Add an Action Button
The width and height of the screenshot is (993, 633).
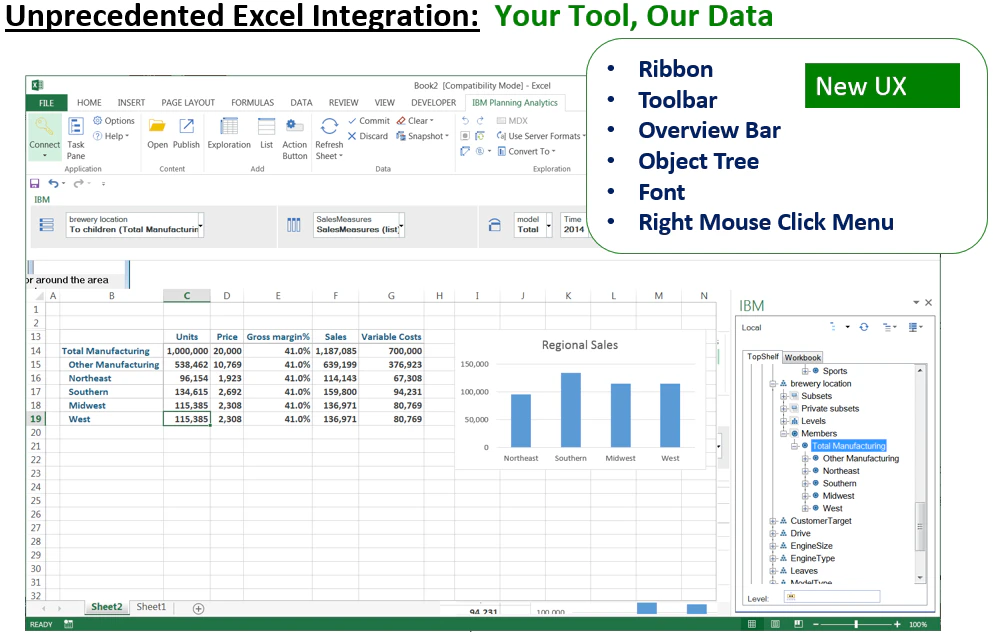click(x=294, y=138)
